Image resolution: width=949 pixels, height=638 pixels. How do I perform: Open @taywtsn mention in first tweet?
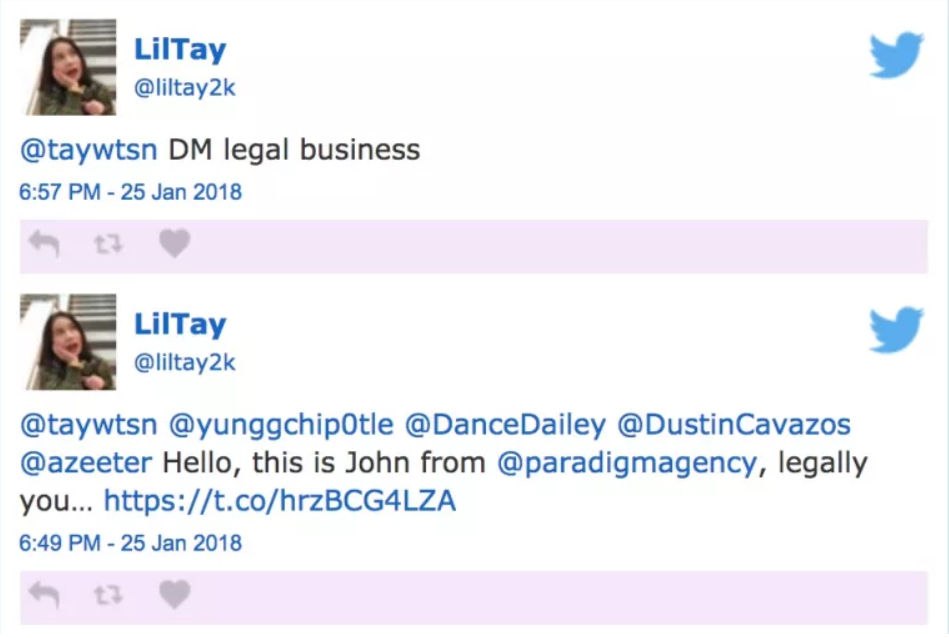click(88, 150)
